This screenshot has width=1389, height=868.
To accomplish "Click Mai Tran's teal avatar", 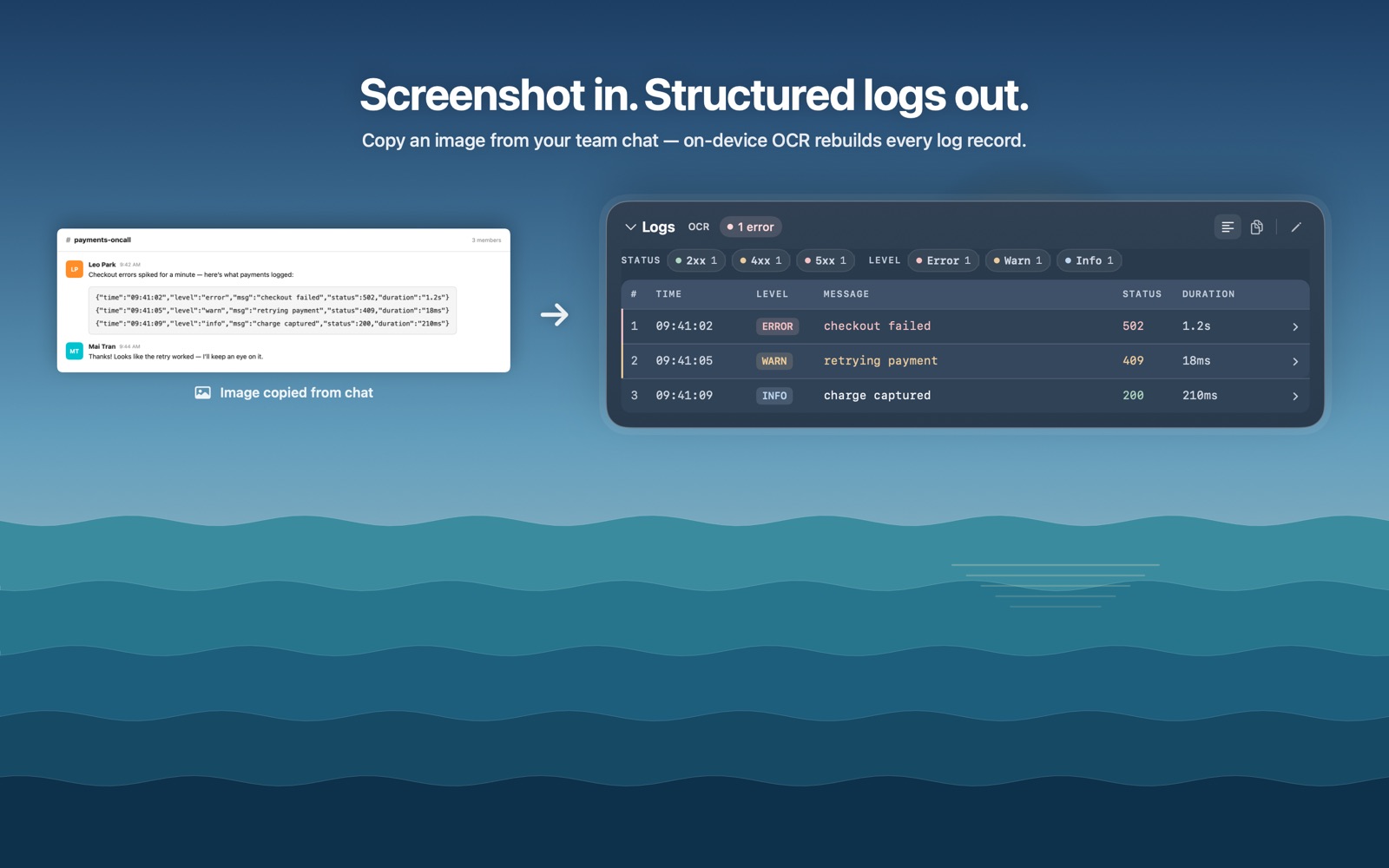I will (x=75, y=352).
